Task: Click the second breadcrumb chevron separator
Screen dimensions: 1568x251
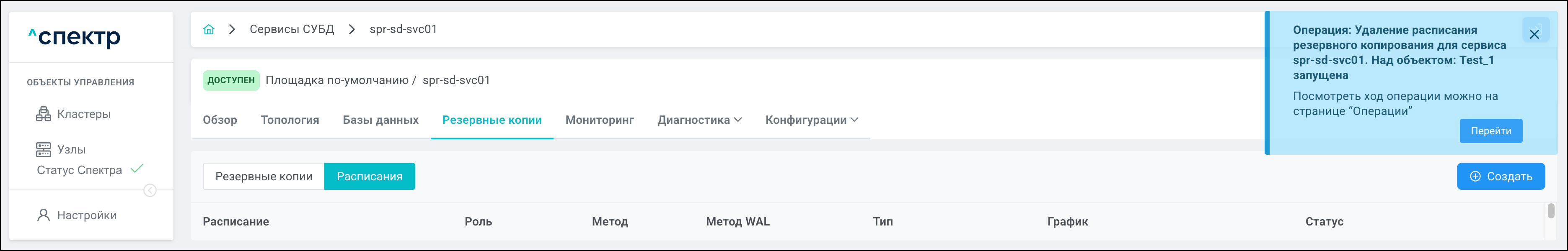Action: tap(352, 29)
